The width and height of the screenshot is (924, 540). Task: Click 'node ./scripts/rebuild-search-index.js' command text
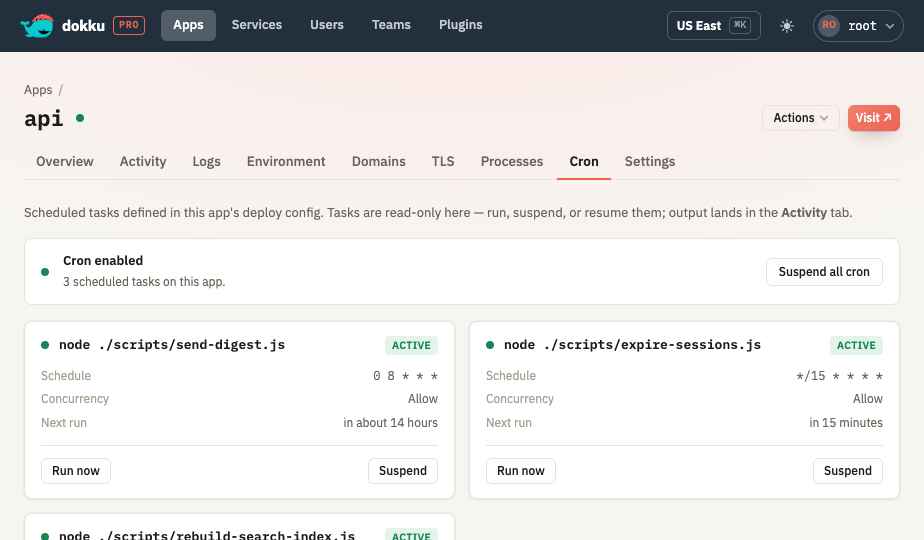click(x=207, y=535)
